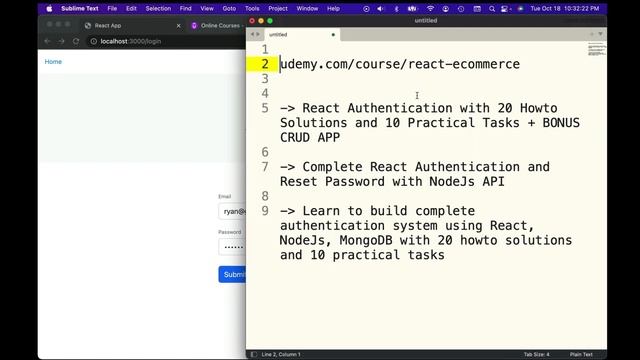
Task: Open the Tools menu
Action: 252,9
